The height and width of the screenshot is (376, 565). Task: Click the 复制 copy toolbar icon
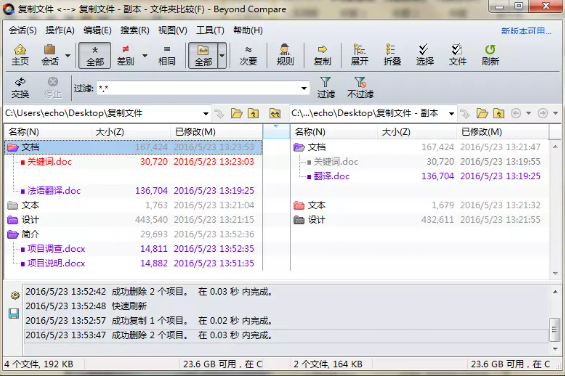[x=322, y=55]
